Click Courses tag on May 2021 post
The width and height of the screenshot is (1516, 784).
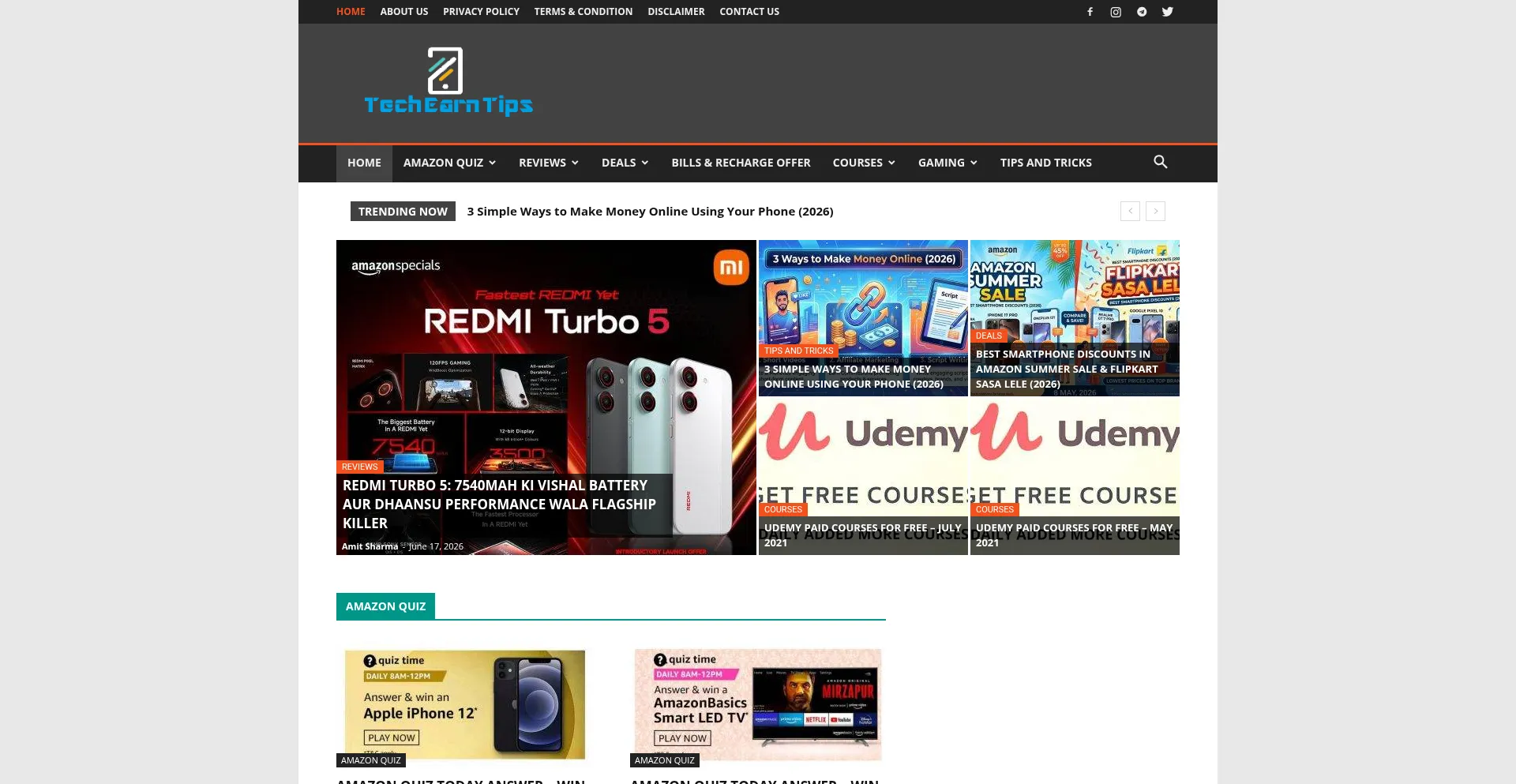click(x=994, y=509)
